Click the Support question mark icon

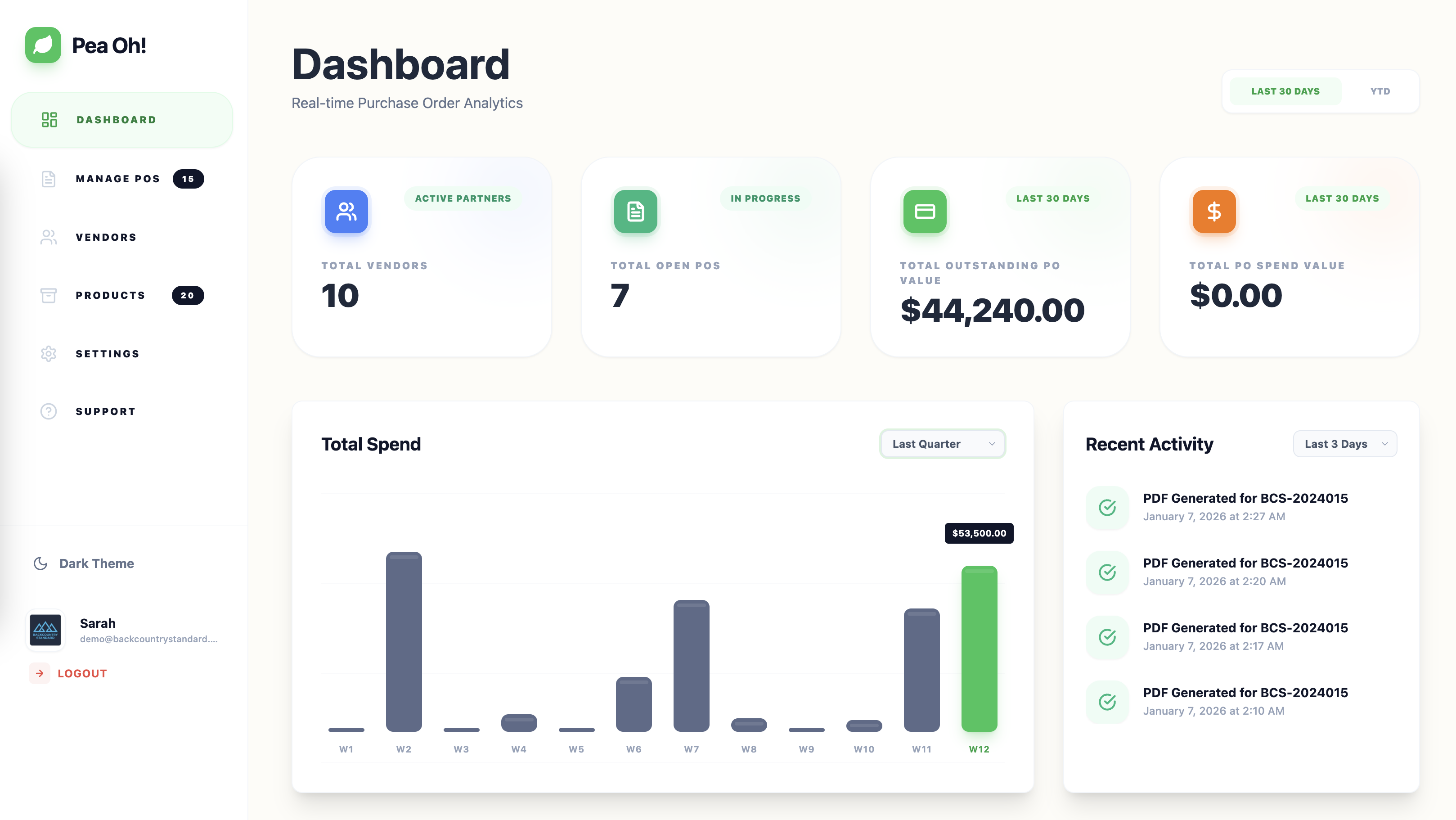pyautogui.click(x=49, y=411)
